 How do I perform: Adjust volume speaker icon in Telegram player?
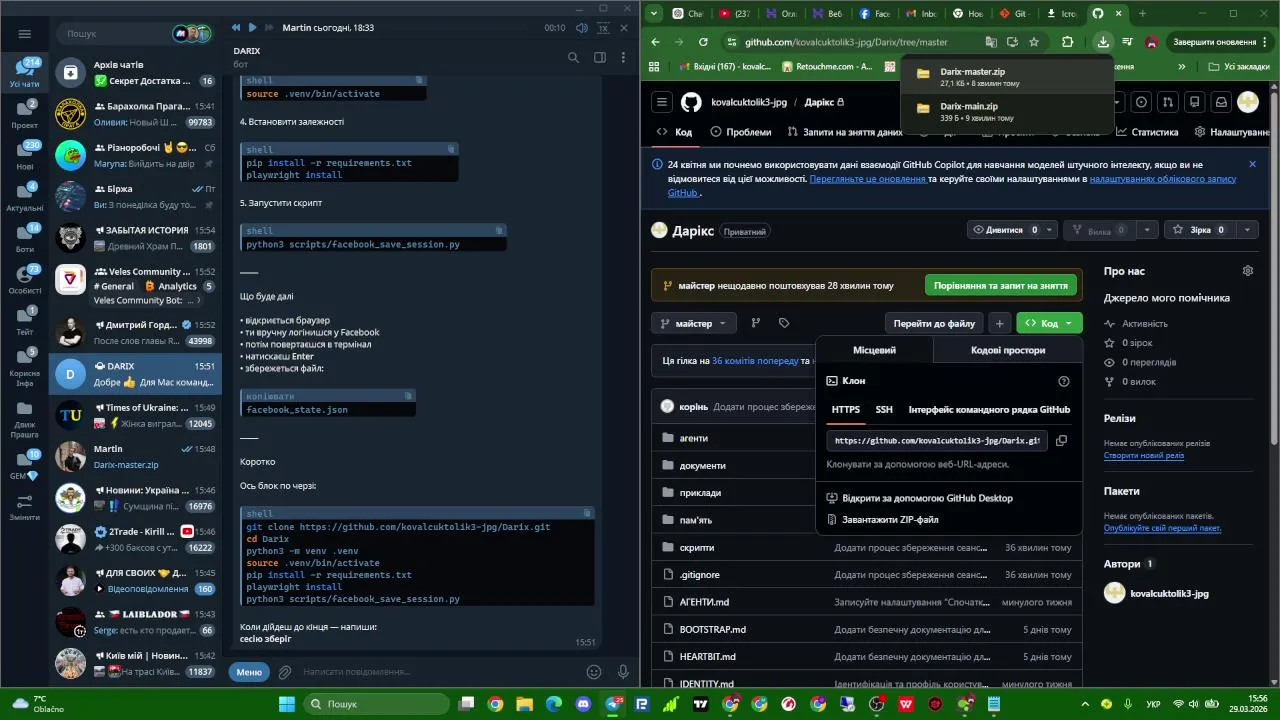[580, 28]
